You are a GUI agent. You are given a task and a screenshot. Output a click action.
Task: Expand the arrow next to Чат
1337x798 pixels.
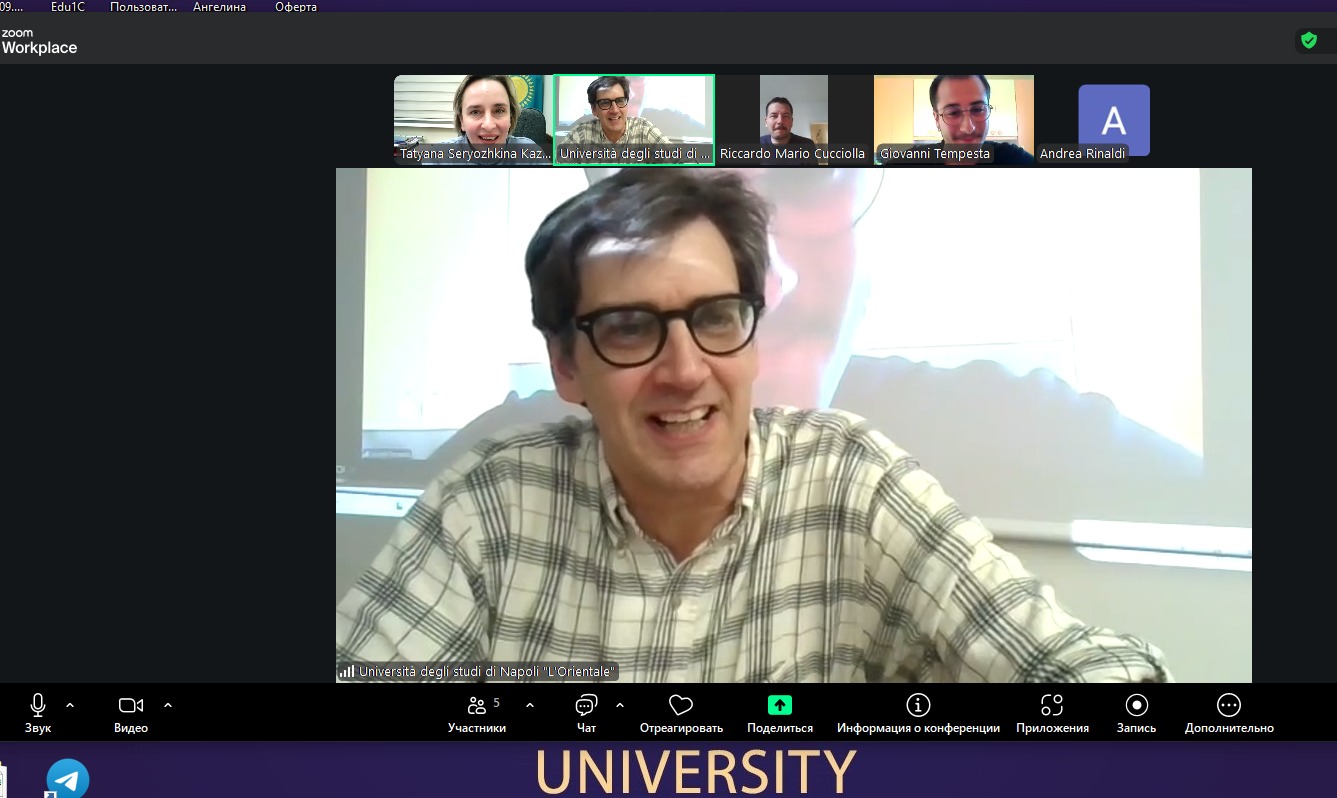click(x=620, y=705)
